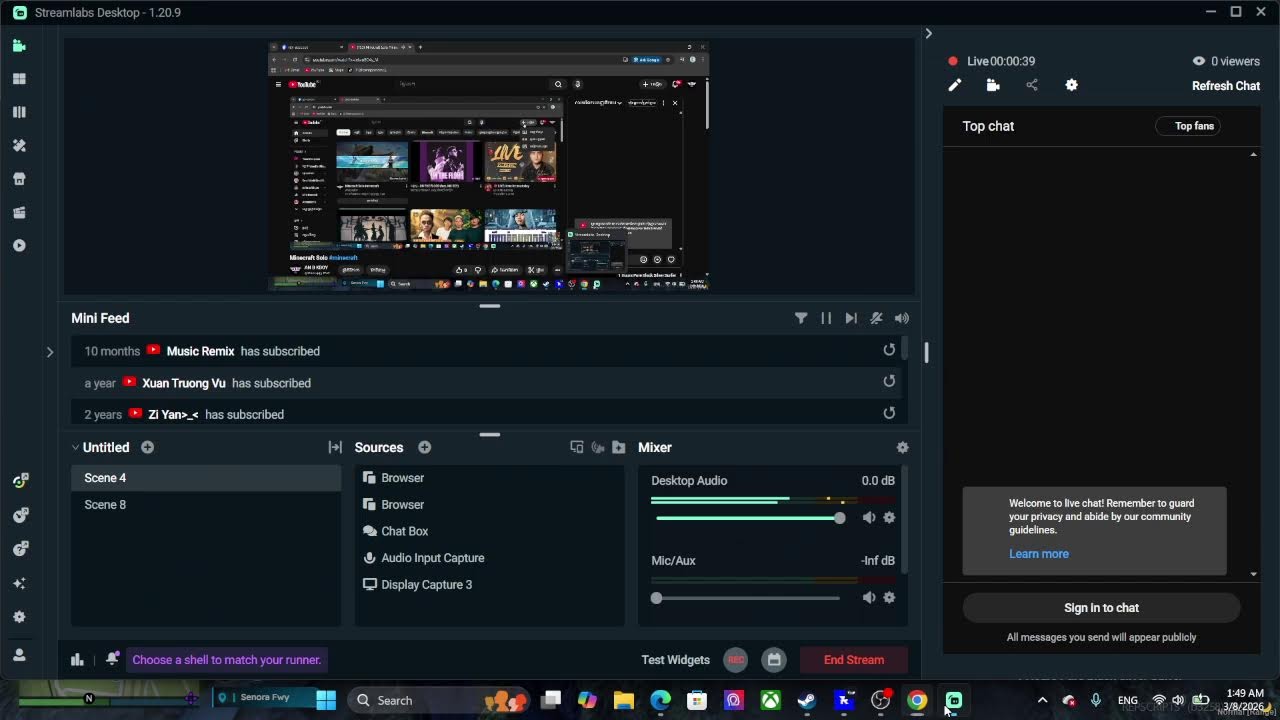Click Refresh Chat

1226,86
